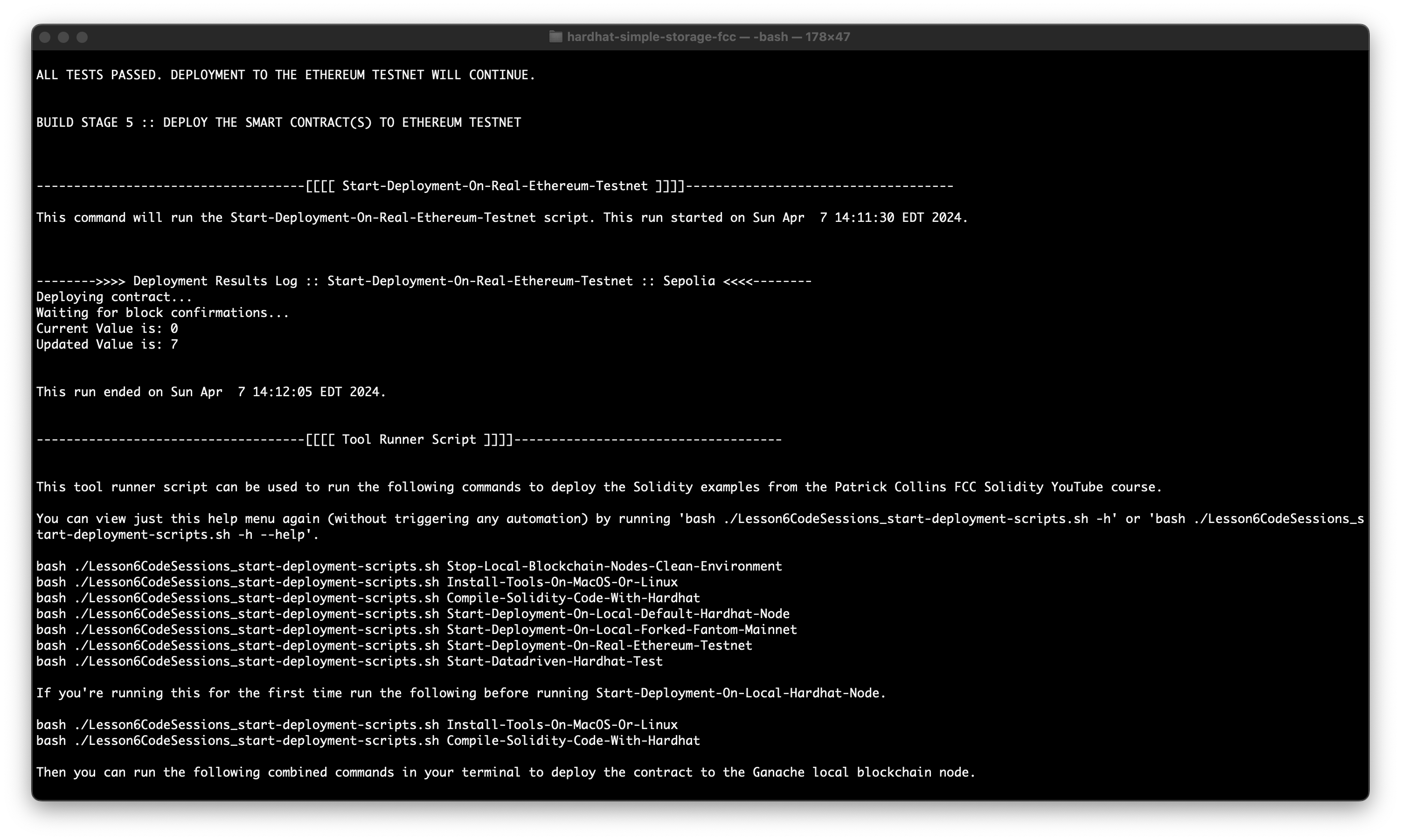This screenshot has width=1401, height=840.
Task: Click the 'Current Value is: 0' line
Action: (x=107, y=329)
